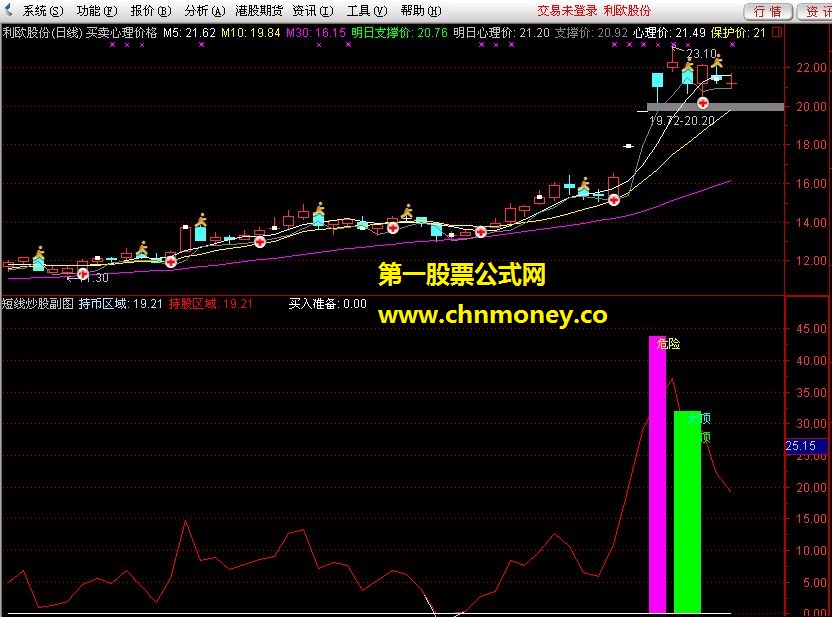
Task: Click the red 持股区域: 19.21 value
Action: pos(211,303)
